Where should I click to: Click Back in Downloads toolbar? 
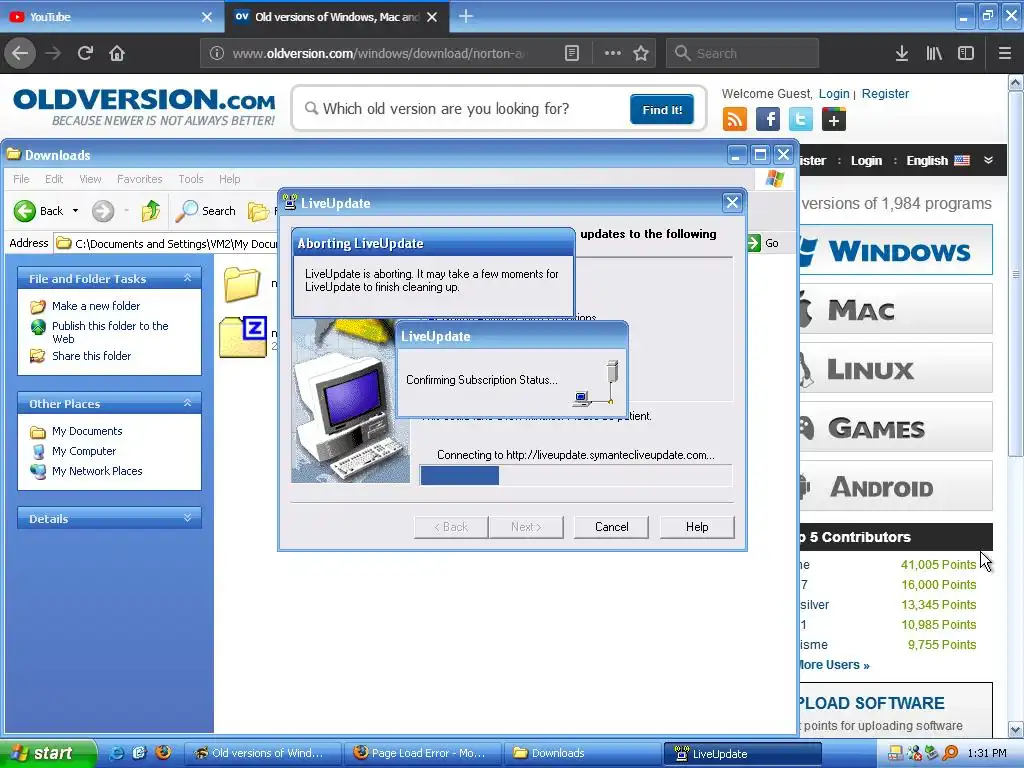[x=39, y=210]
